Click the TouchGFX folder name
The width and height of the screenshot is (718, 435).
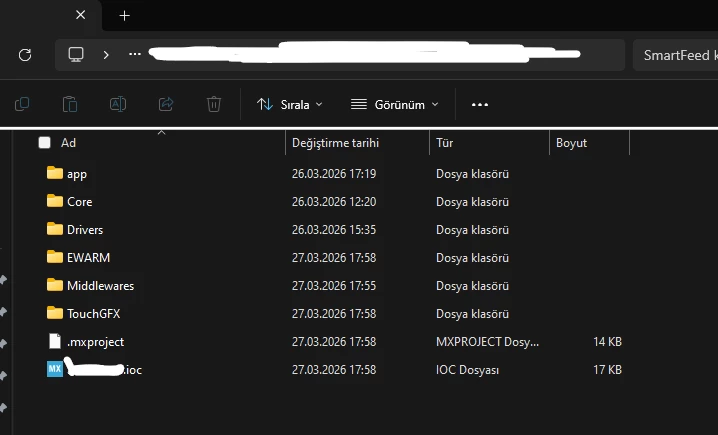93,314
